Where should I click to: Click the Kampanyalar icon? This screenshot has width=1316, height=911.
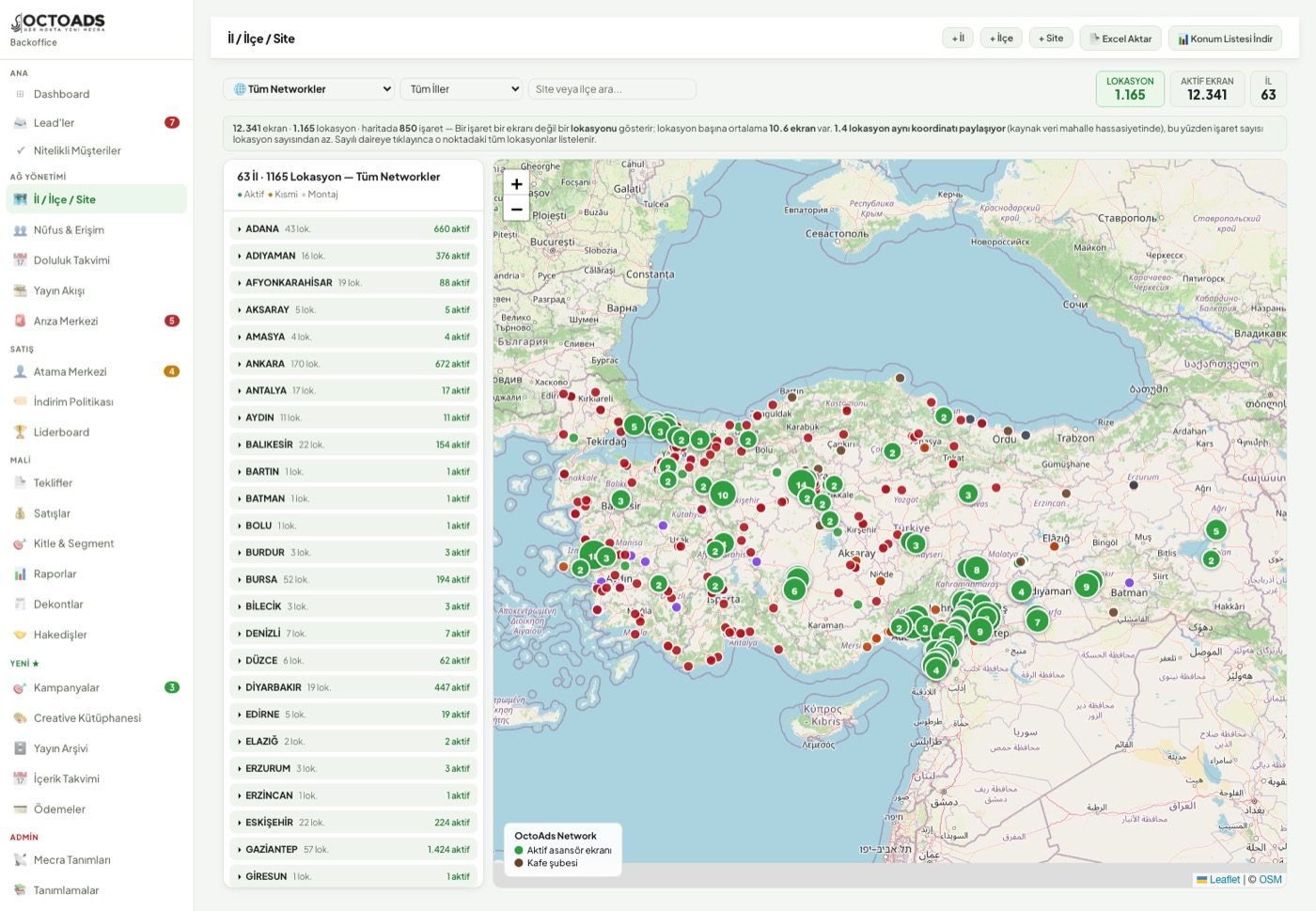tap(20, 687)
